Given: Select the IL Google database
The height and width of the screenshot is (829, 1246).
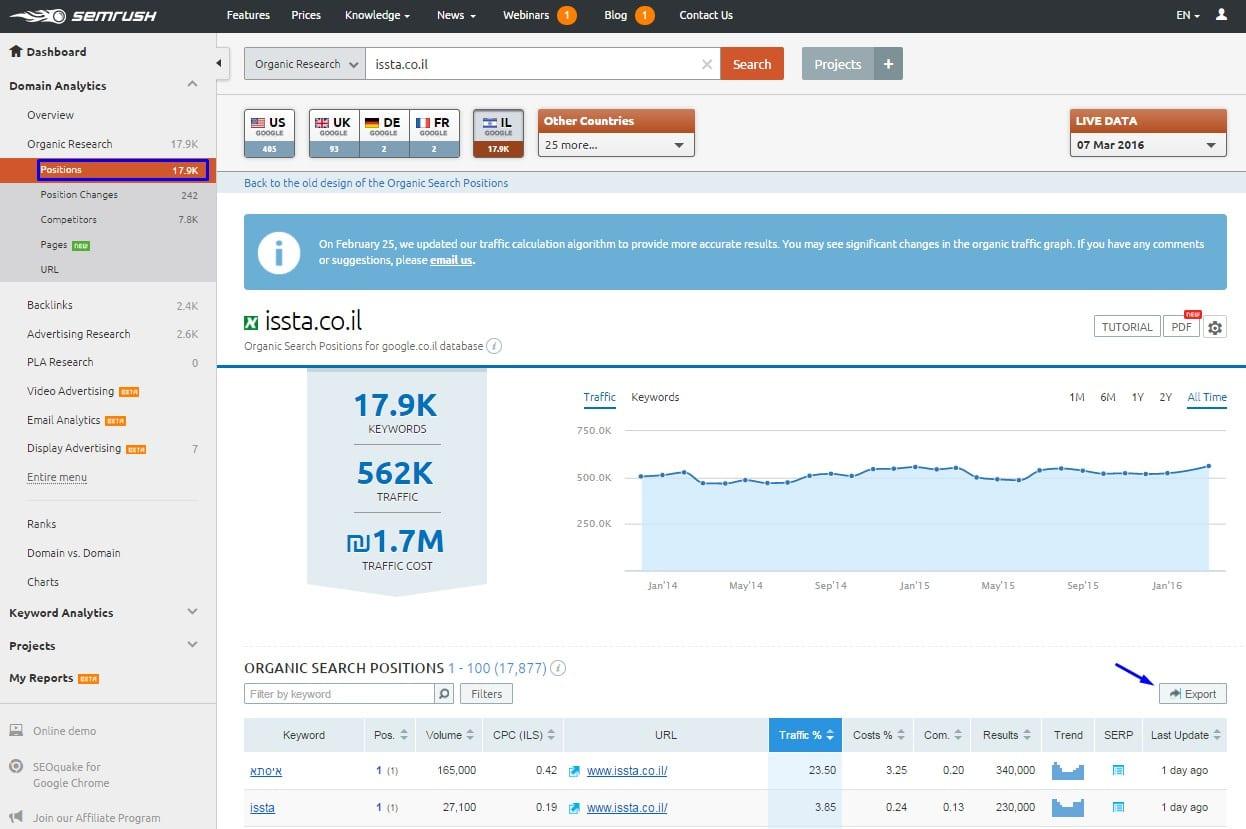Looking at the screenshot, I should (x=498, y=134).
